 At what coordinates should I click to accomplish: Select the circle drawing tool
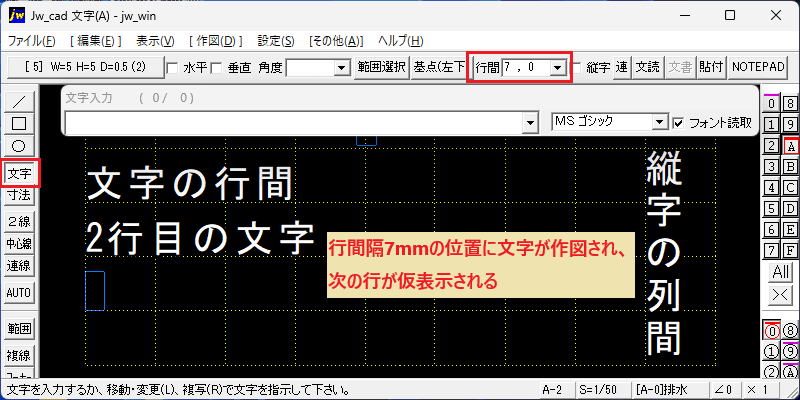(x=19, y=146)
